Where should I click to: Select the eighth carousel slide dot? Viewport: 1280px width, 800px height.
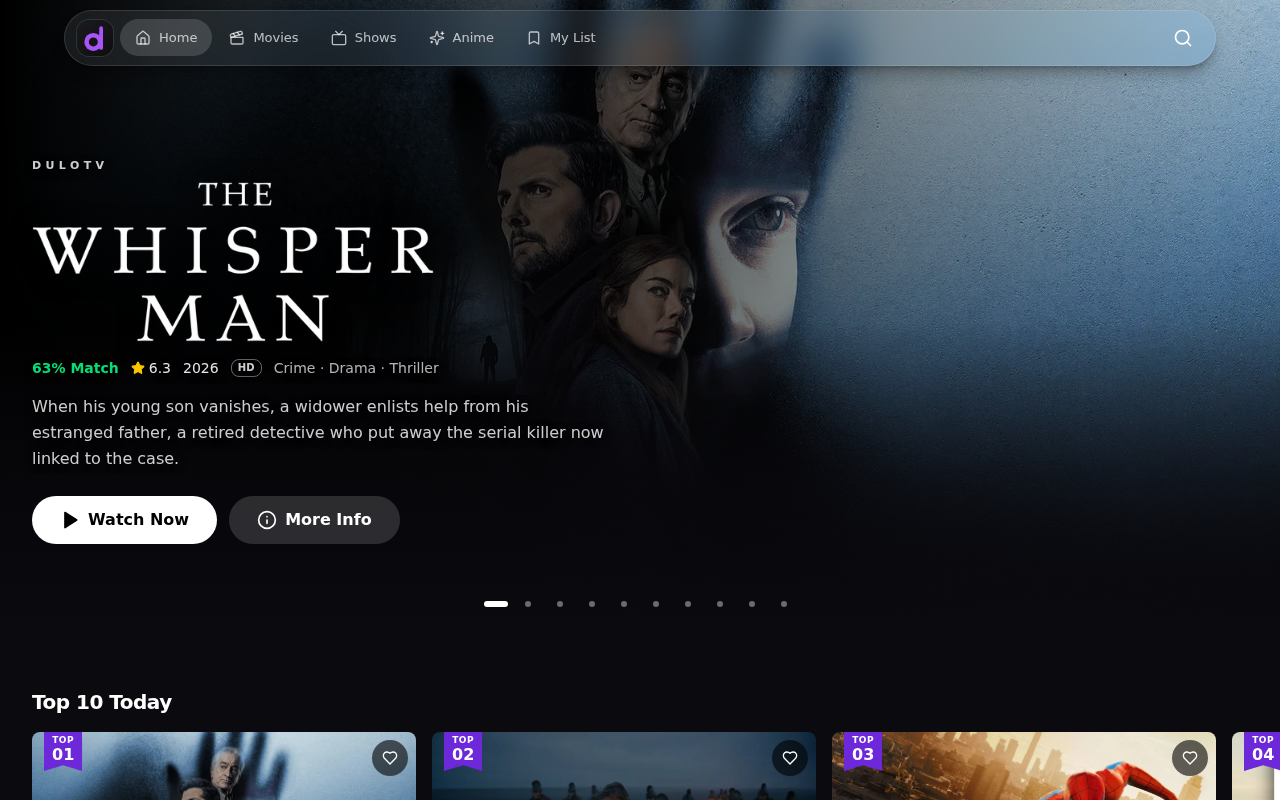720,604
